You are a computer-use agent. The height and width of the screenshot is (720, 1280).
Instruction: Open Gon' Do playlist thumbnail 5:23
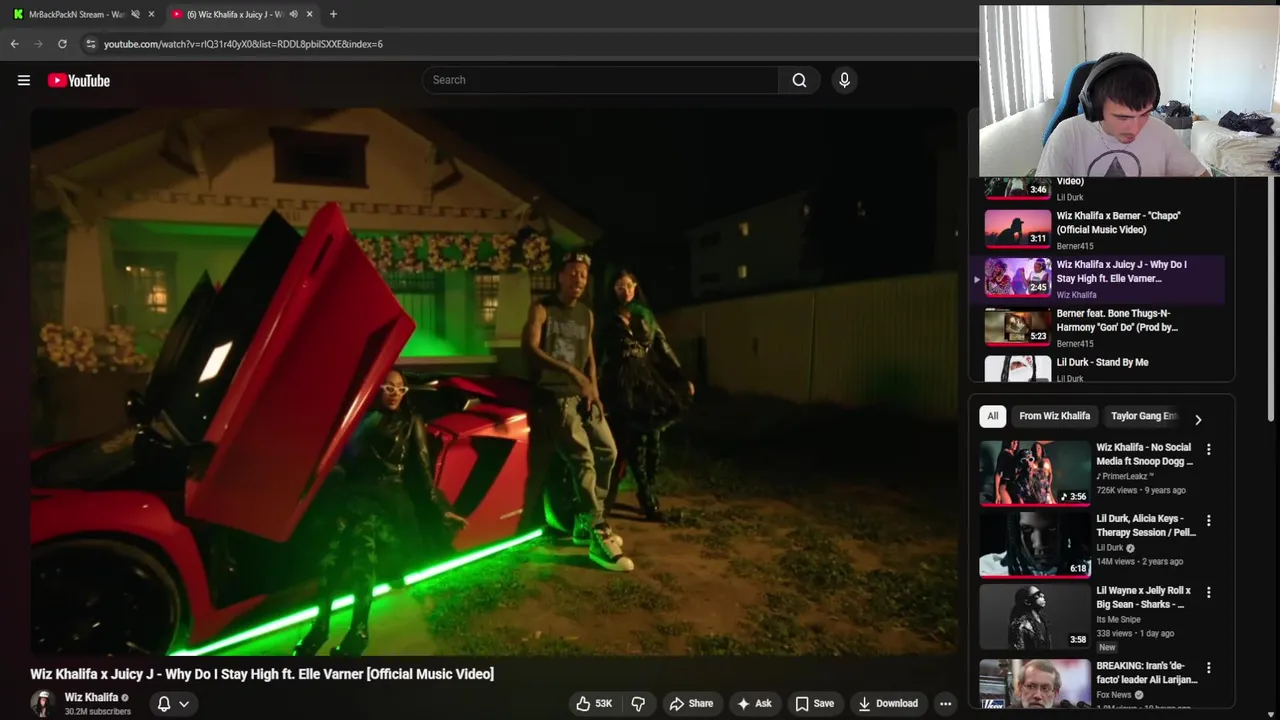coord(1017,327)
